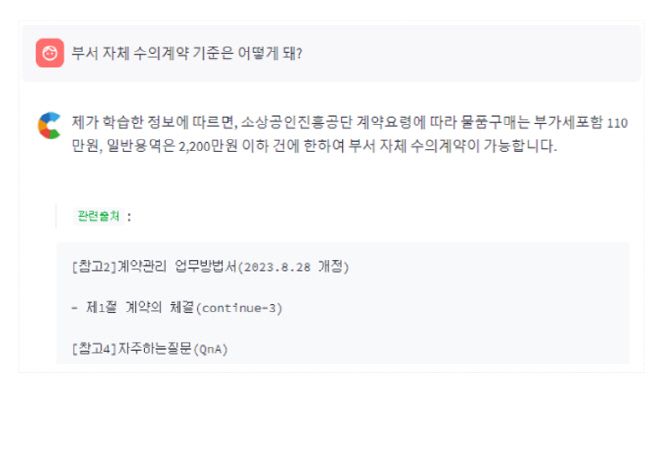Click 소상공인진흥공단 in the answer text

(286, 123)
